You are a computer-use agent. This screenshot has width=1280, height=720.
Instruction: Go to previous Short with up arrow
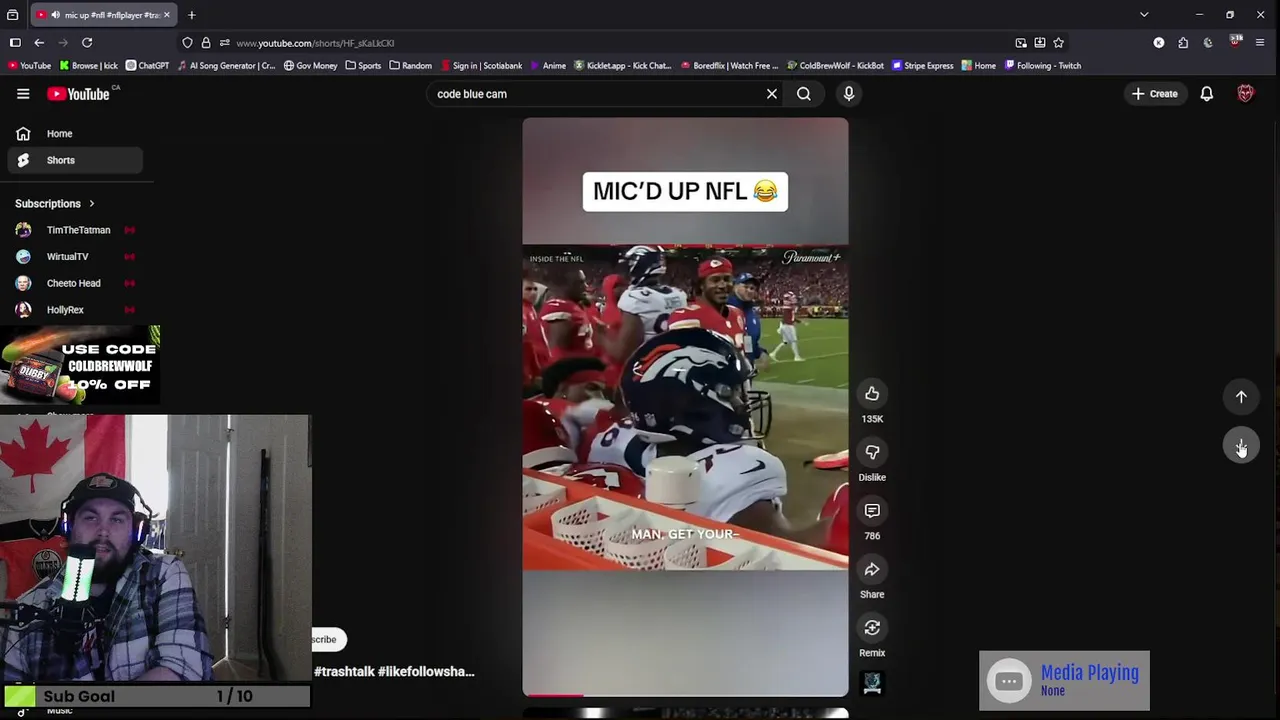pyautogui.click(x=1241, y=397)
